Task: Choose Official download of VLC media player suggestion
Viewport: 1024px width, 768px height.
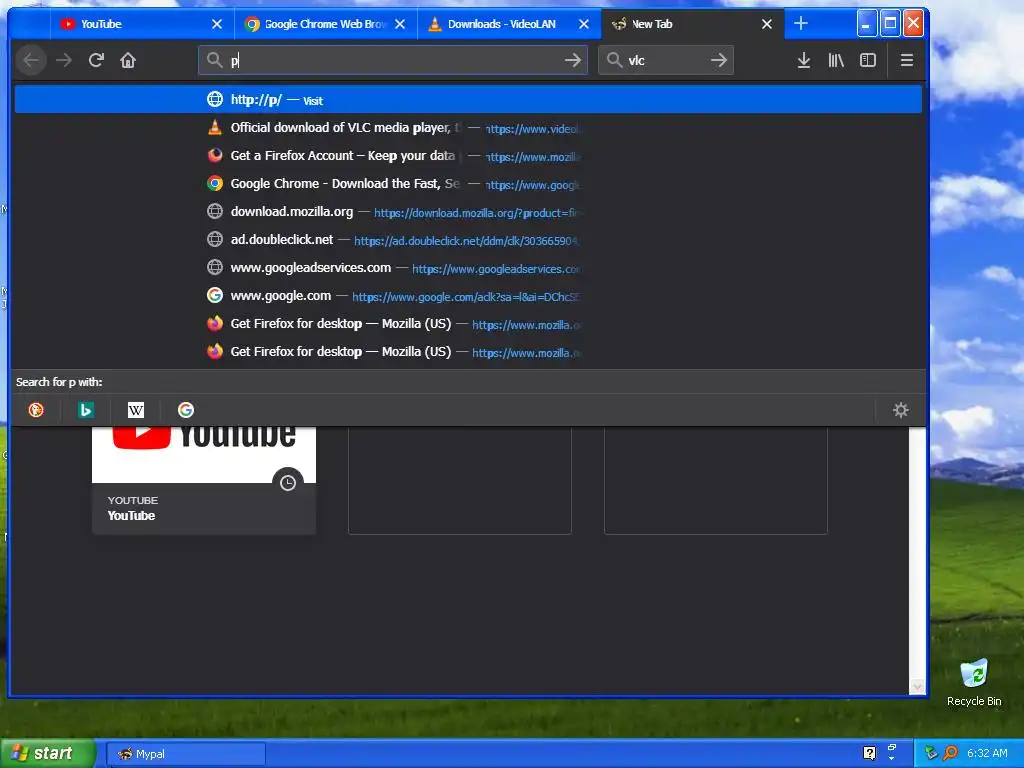Action: point(468,128)
